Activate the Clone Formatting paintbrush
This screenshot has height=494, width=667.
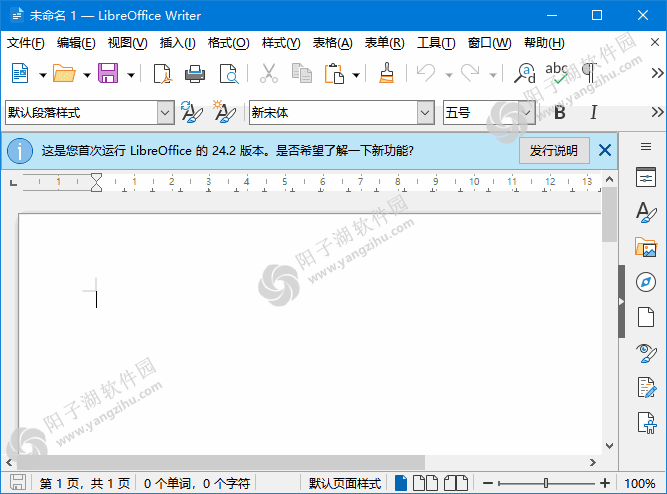386,73
